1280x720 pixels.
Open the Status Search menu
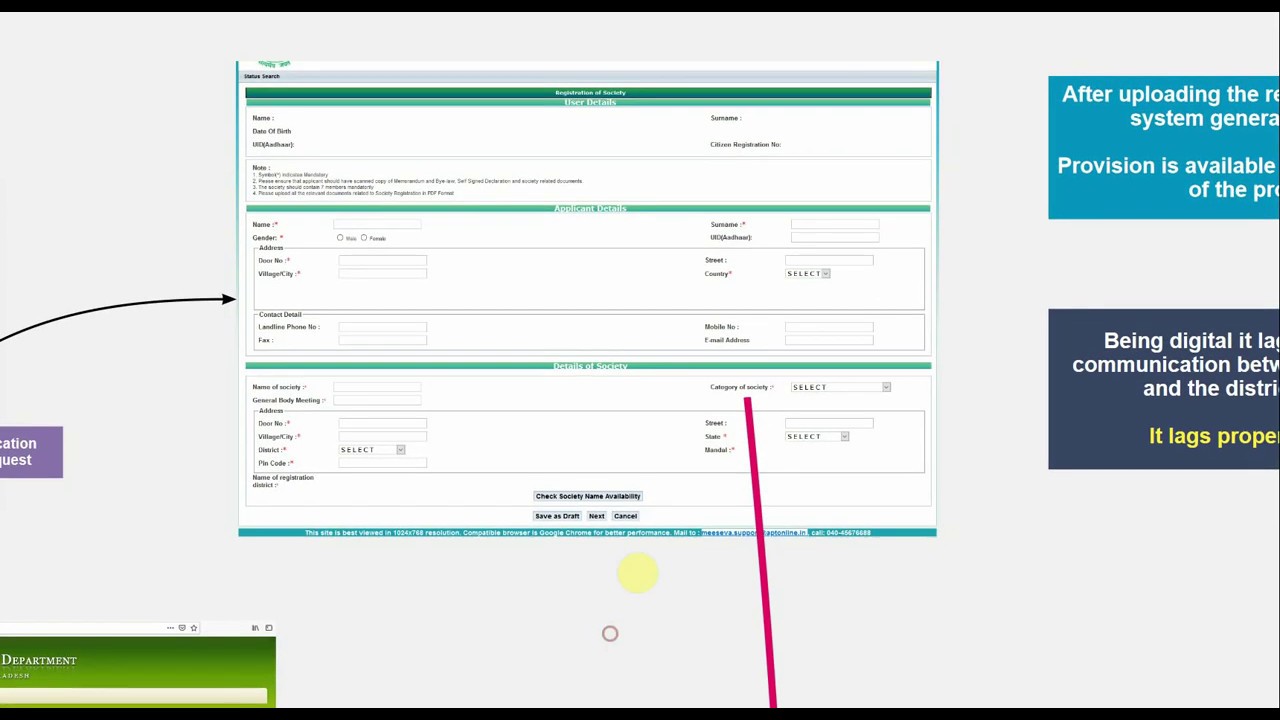click(262, 76)
